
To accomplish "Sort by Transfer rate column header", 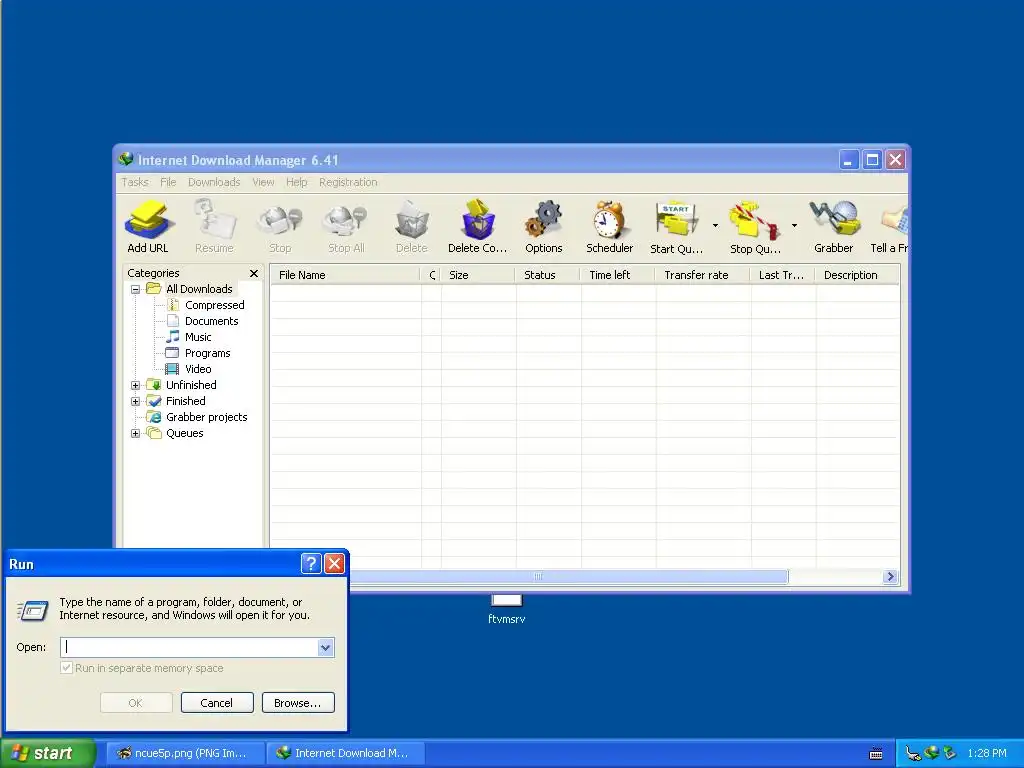I will coord(703,275).
